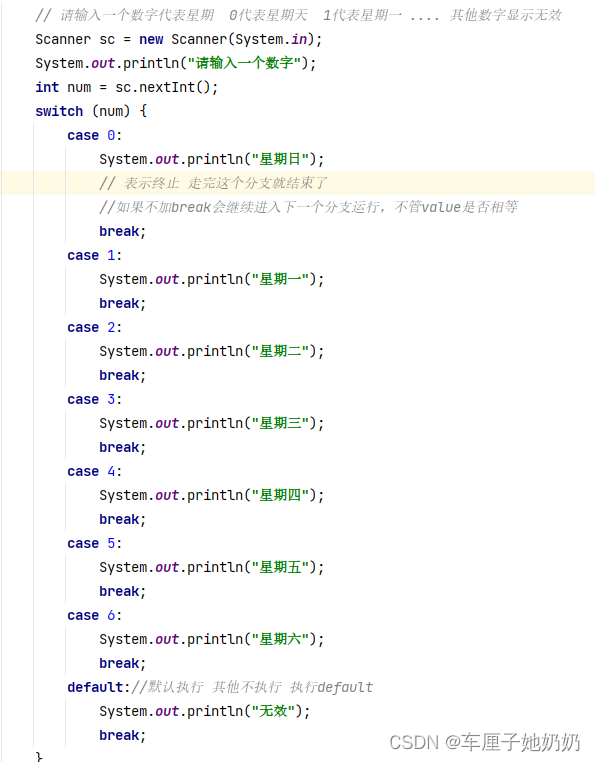Click the break statement under case 4
This screenshot has width=595, height=762.
click(122, 520)
